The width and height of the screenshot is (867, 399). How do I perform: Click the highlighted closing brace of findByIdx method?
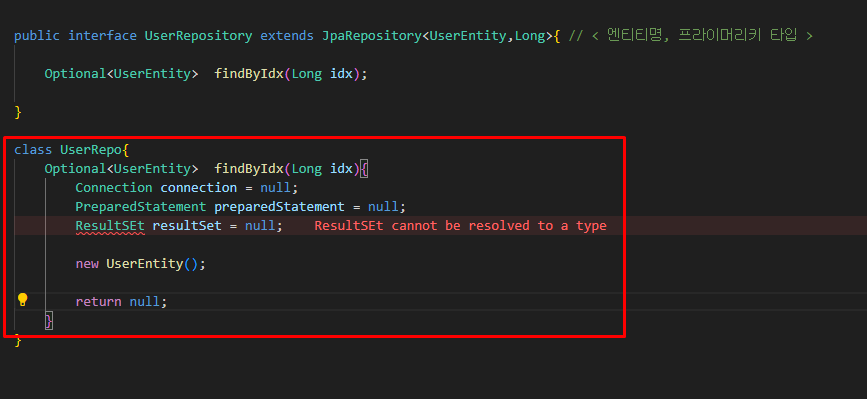[x=49, y=321]
